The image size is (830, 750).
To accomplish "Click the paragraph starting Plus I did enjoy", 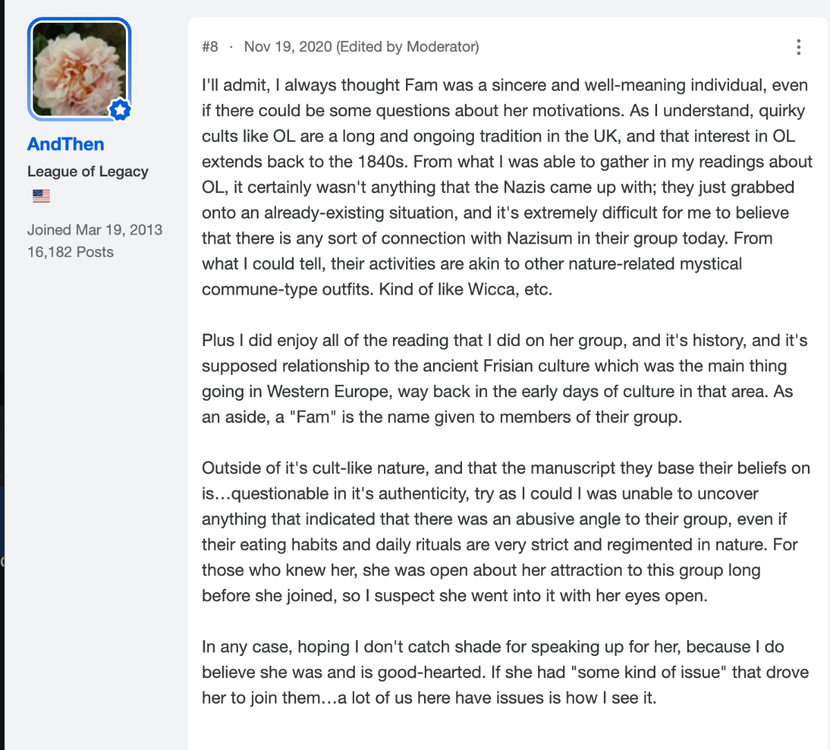I will click(504, 378).
